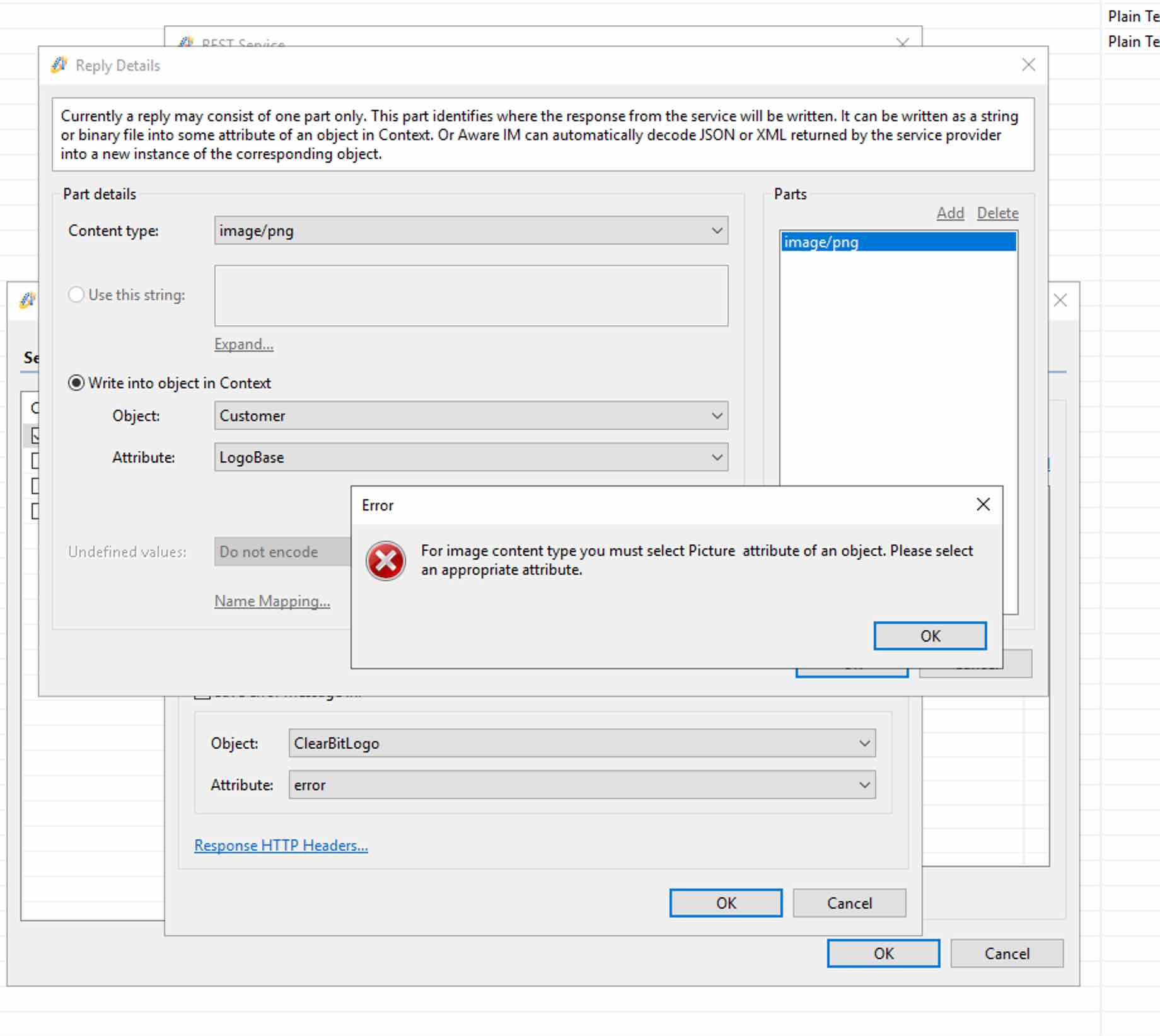Open the error attribute dropdown

(582, 785)
